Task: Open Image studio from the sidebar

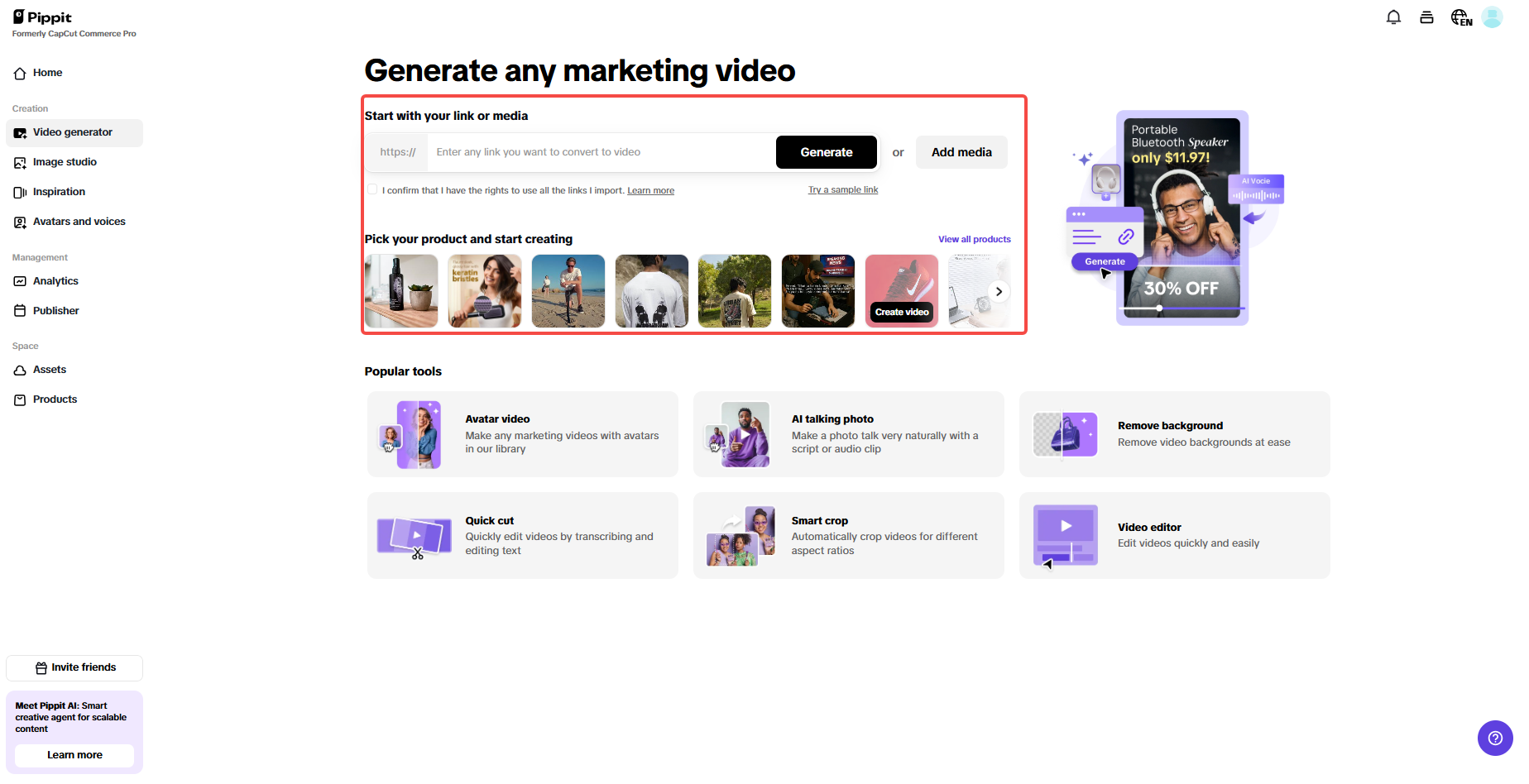Action: click(x=74, y=162)
